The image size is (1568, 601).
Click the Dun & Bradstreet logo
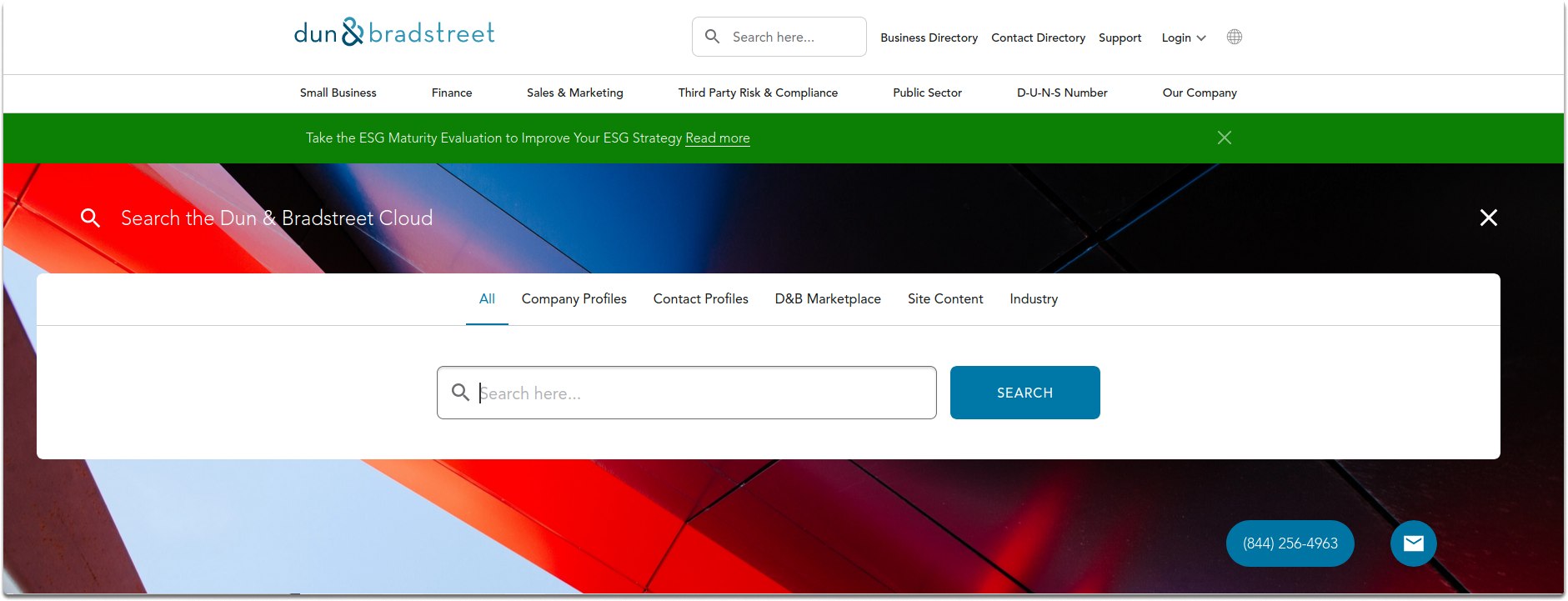pos(394,33)
